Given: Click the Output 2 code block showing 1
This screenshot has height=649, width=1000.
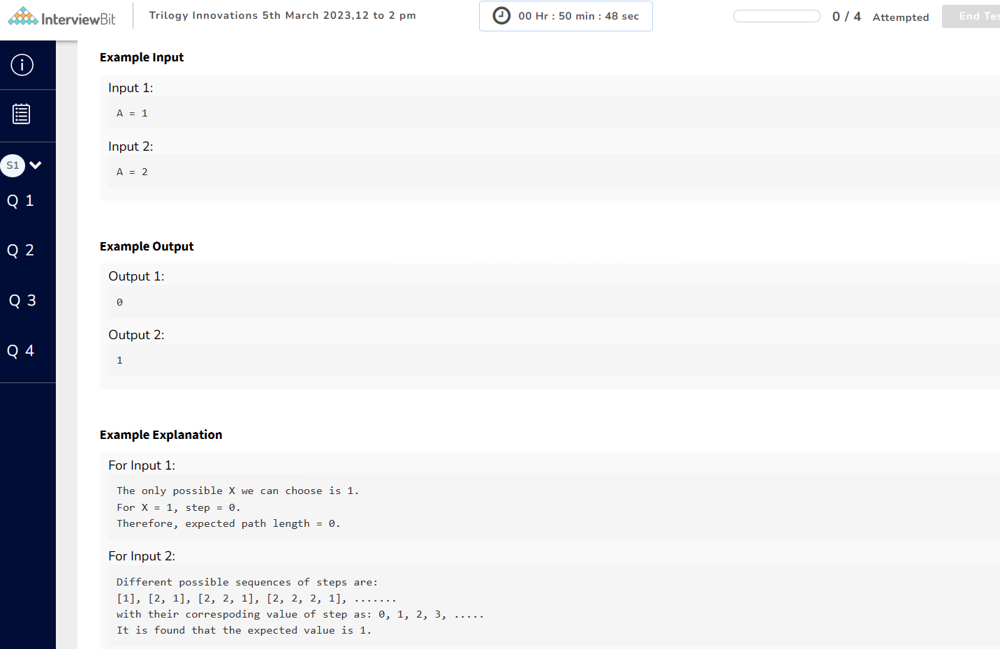Looking at the screenshot, I should point(550,360).
